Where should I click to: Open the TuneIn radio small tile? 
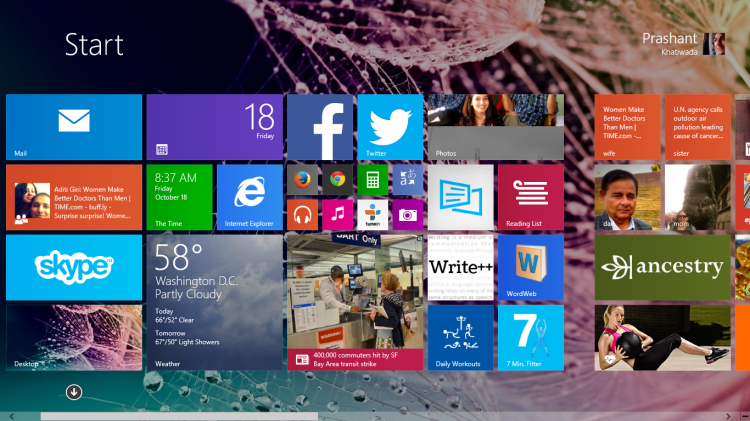click(373, 215)
